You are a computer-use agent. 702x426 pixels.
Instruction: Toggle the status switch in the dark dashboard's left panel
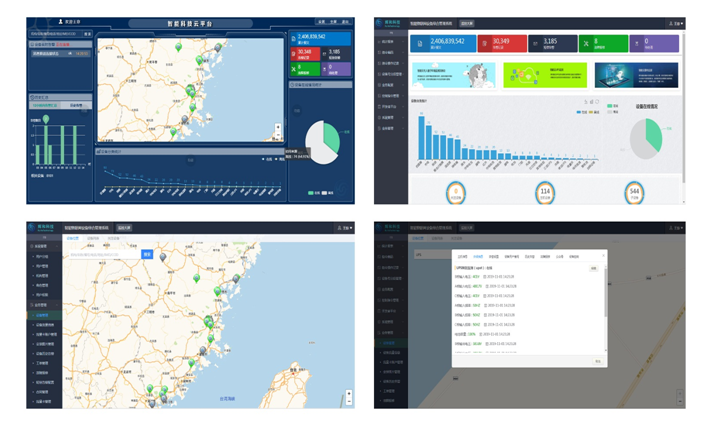pyautogui.click(x=71, y=53)
